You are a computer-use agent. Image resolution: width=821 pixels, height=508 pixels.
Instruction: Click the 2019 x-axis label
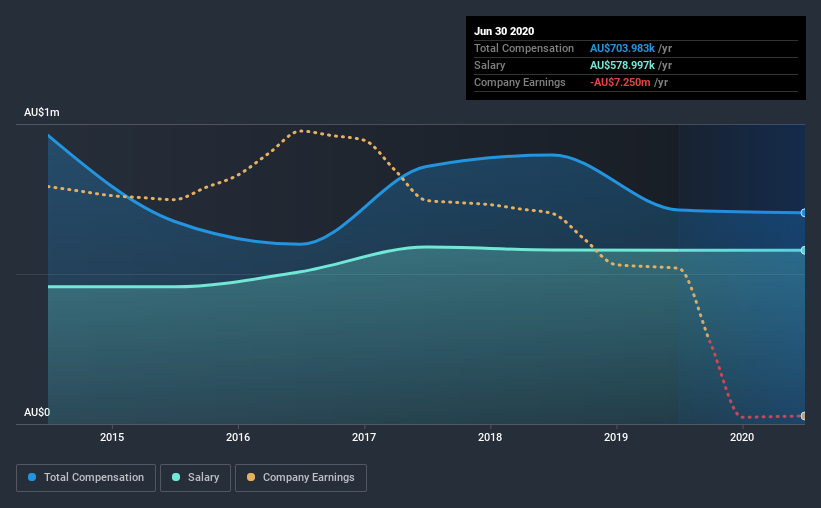coord(616,437)
